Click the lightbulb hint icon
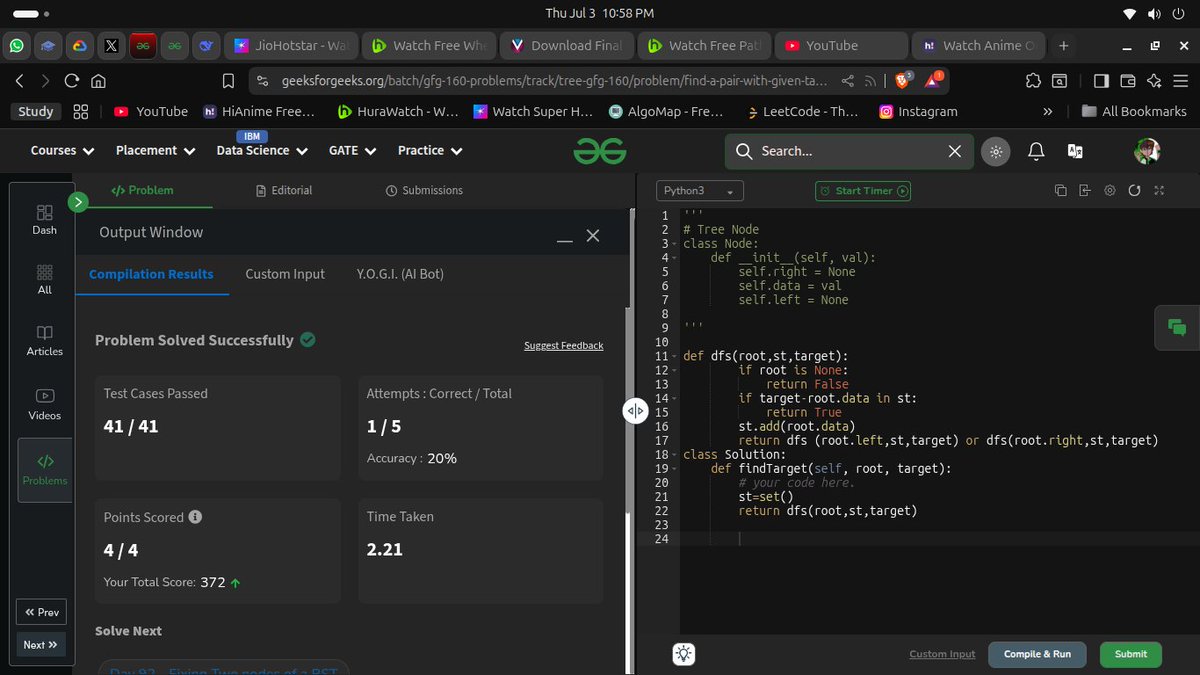This screenshot has width=1200, height=675. pos(684,654)
